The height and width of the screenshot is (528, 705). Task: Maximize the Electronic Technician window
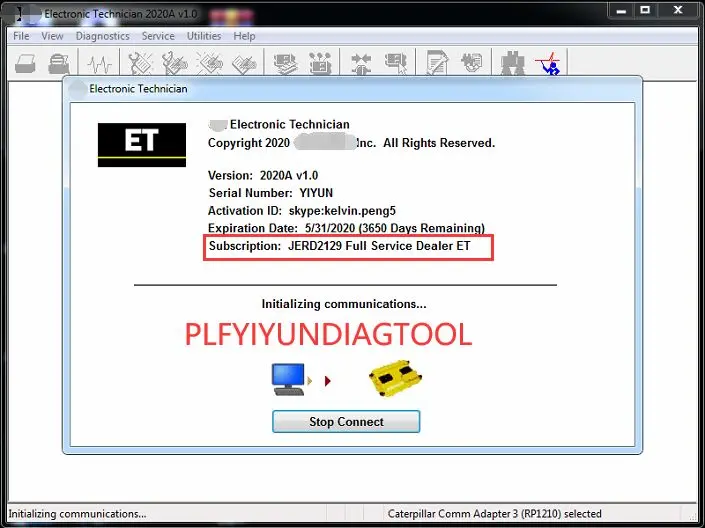(x=645, y=11)
